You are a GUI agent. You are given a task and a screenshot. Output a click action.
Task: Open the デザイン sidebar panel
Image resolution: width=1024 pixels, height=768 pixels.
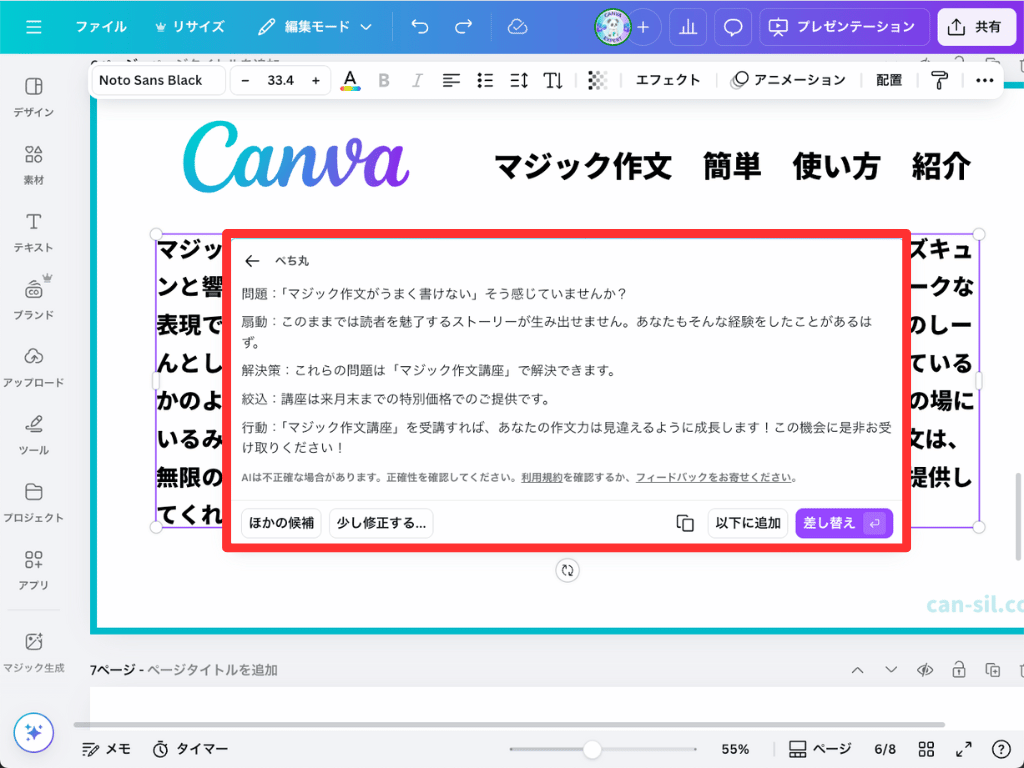(33, 97)
